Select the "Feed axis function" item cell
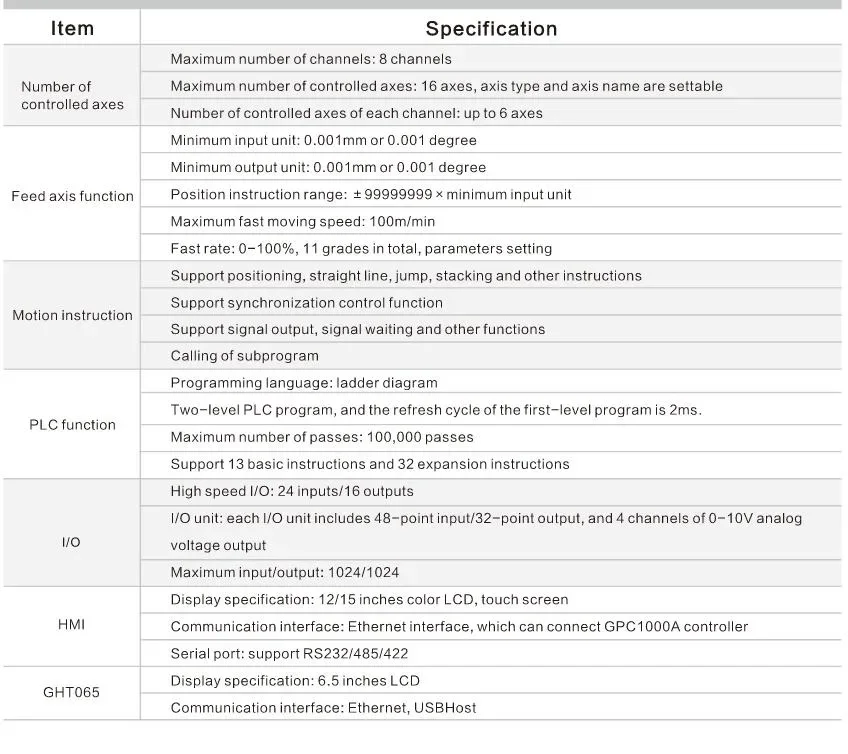848x754 pixels. 72,196
